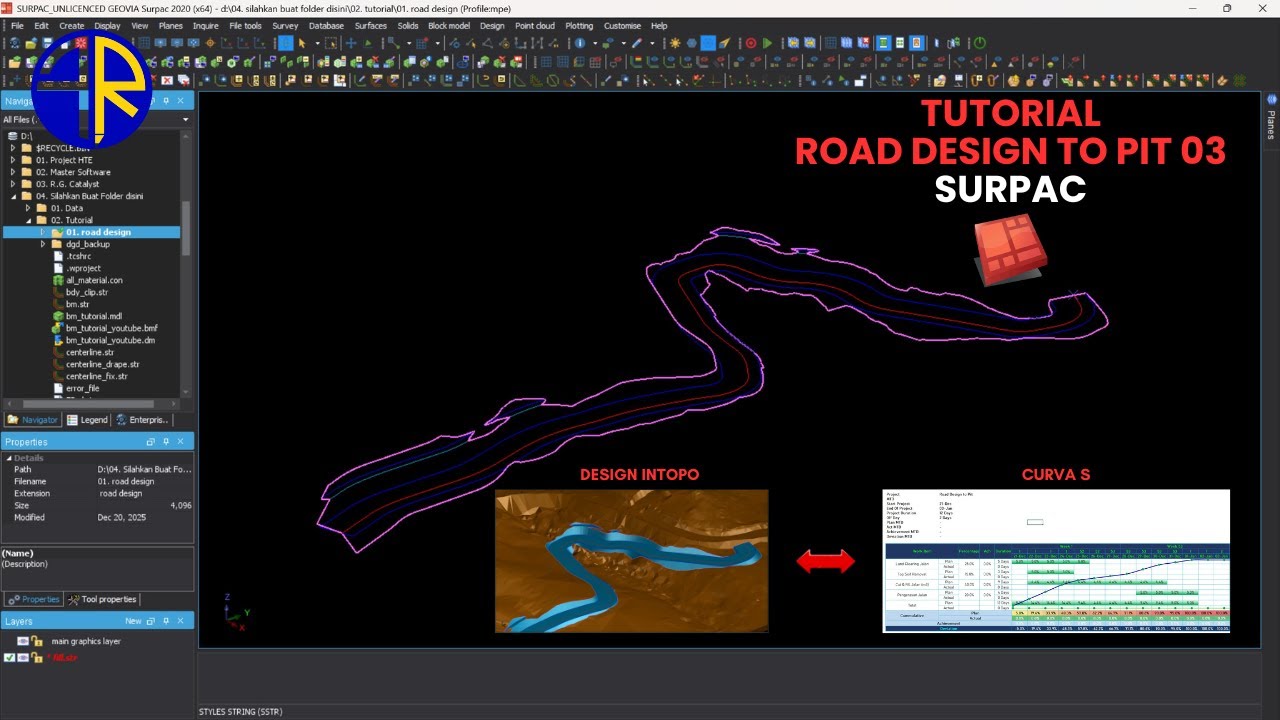Click the open folder icon in top toolbar
Screen dimensions: 1280x720
coord(31,43)
